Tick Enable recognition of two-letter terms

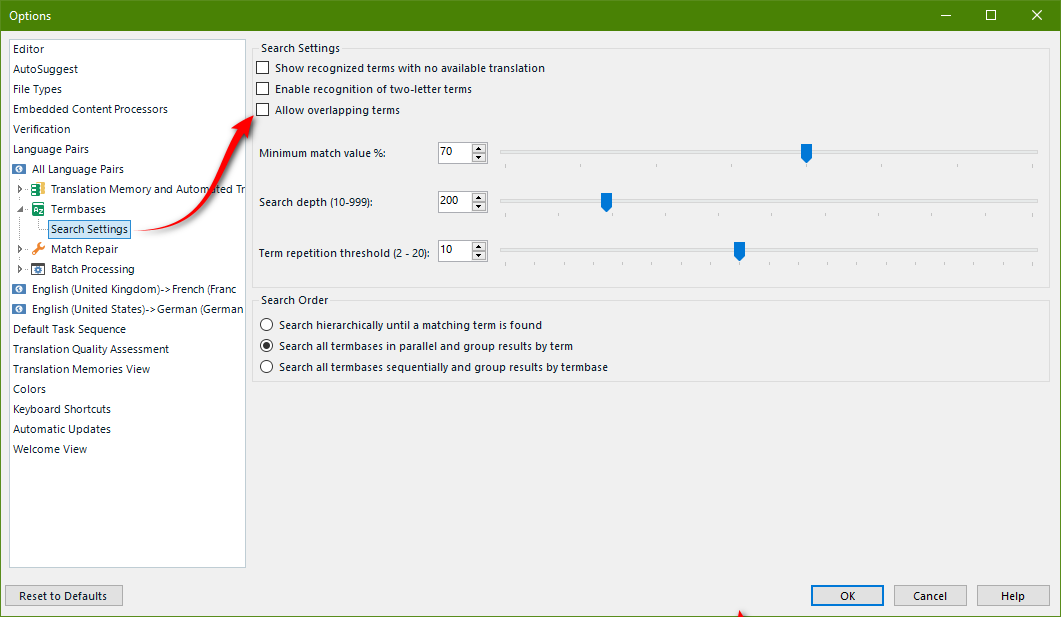263,89
